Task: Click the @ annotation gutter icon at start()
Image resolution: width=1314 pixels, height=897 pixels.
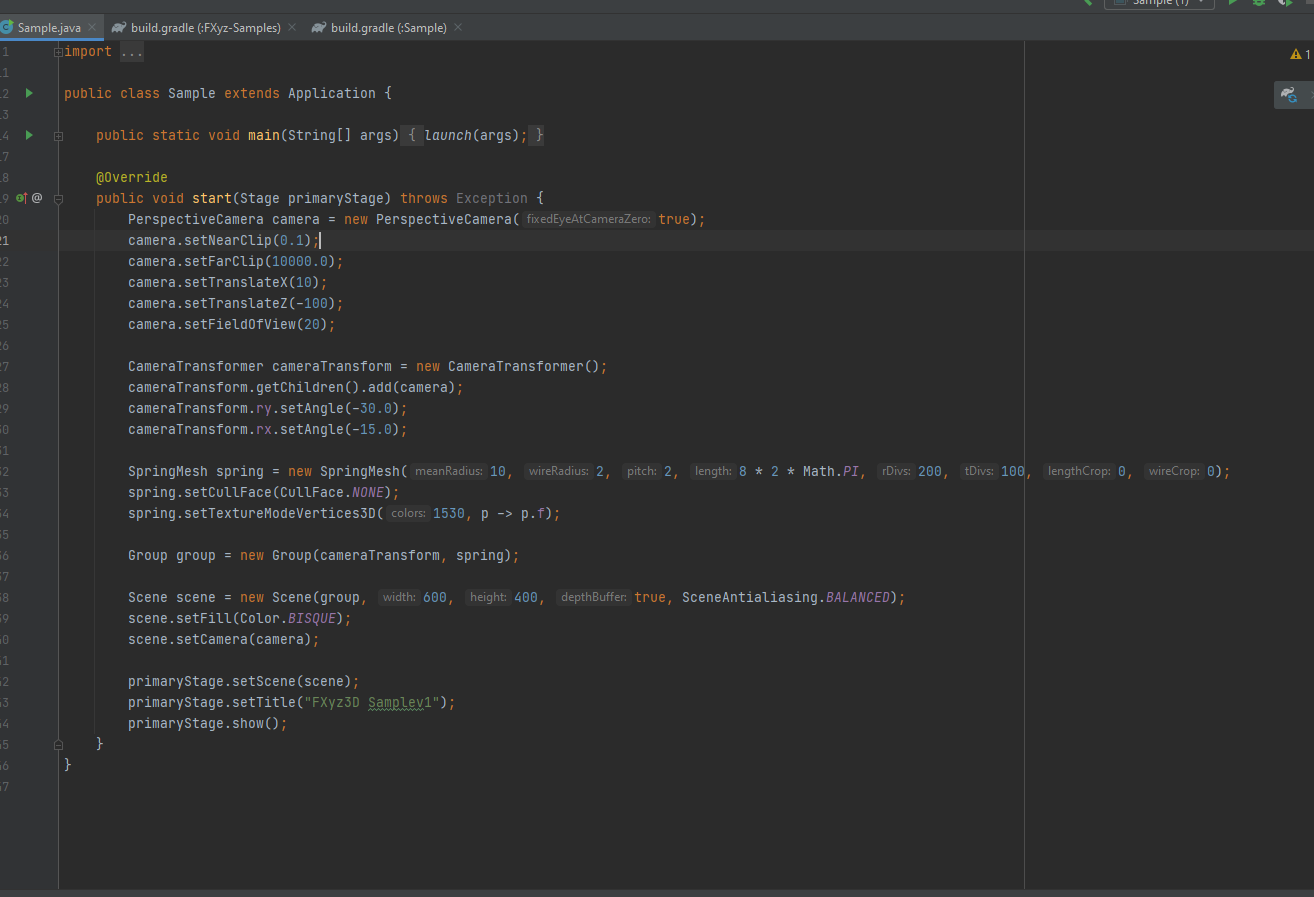Action: click(x=37, y=198)
